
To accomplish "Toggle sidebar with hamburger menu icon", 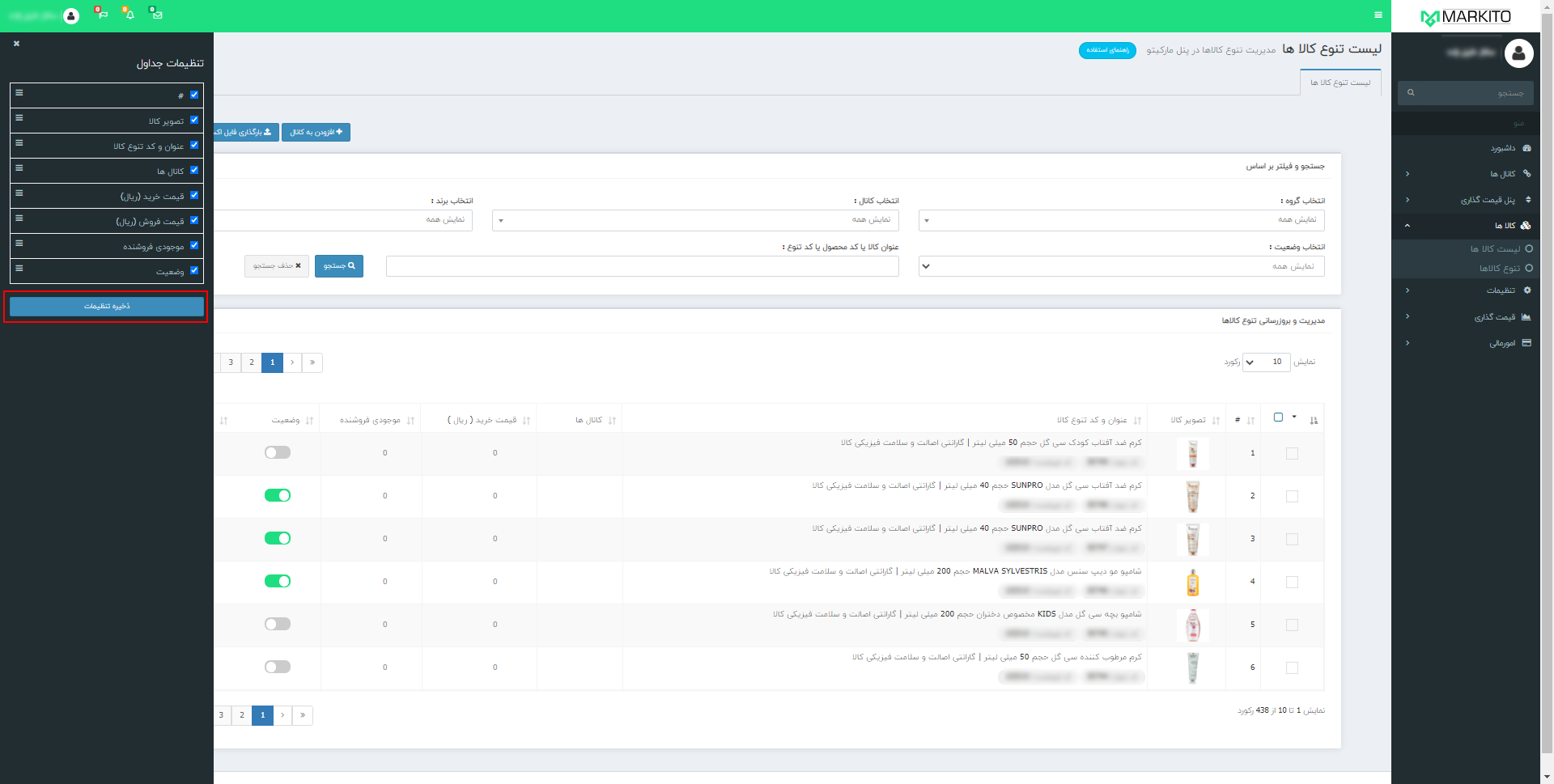I will [1378, 15].
